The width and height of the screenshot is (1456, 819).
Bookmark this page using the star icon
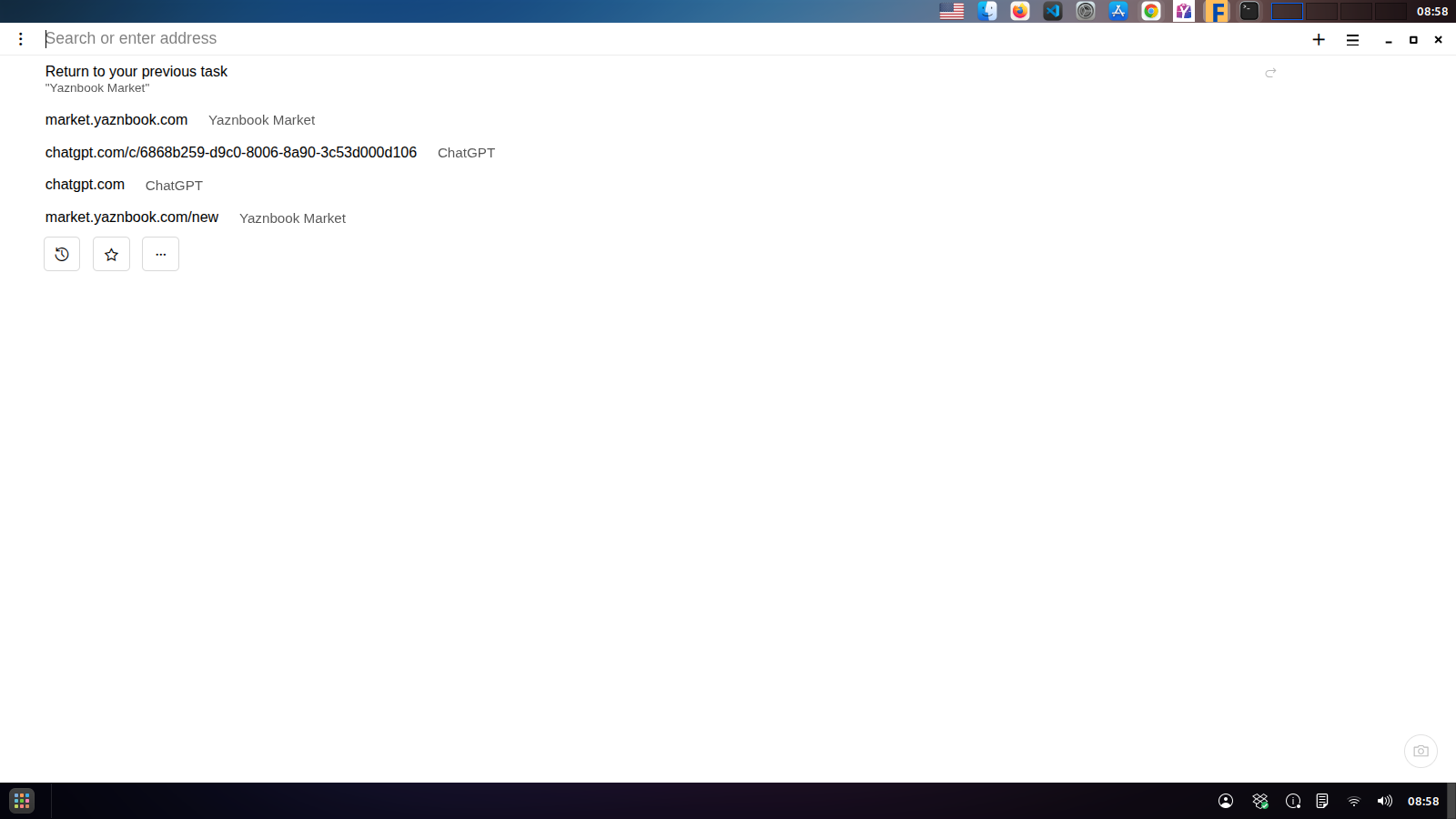click(x=111, y=254)
